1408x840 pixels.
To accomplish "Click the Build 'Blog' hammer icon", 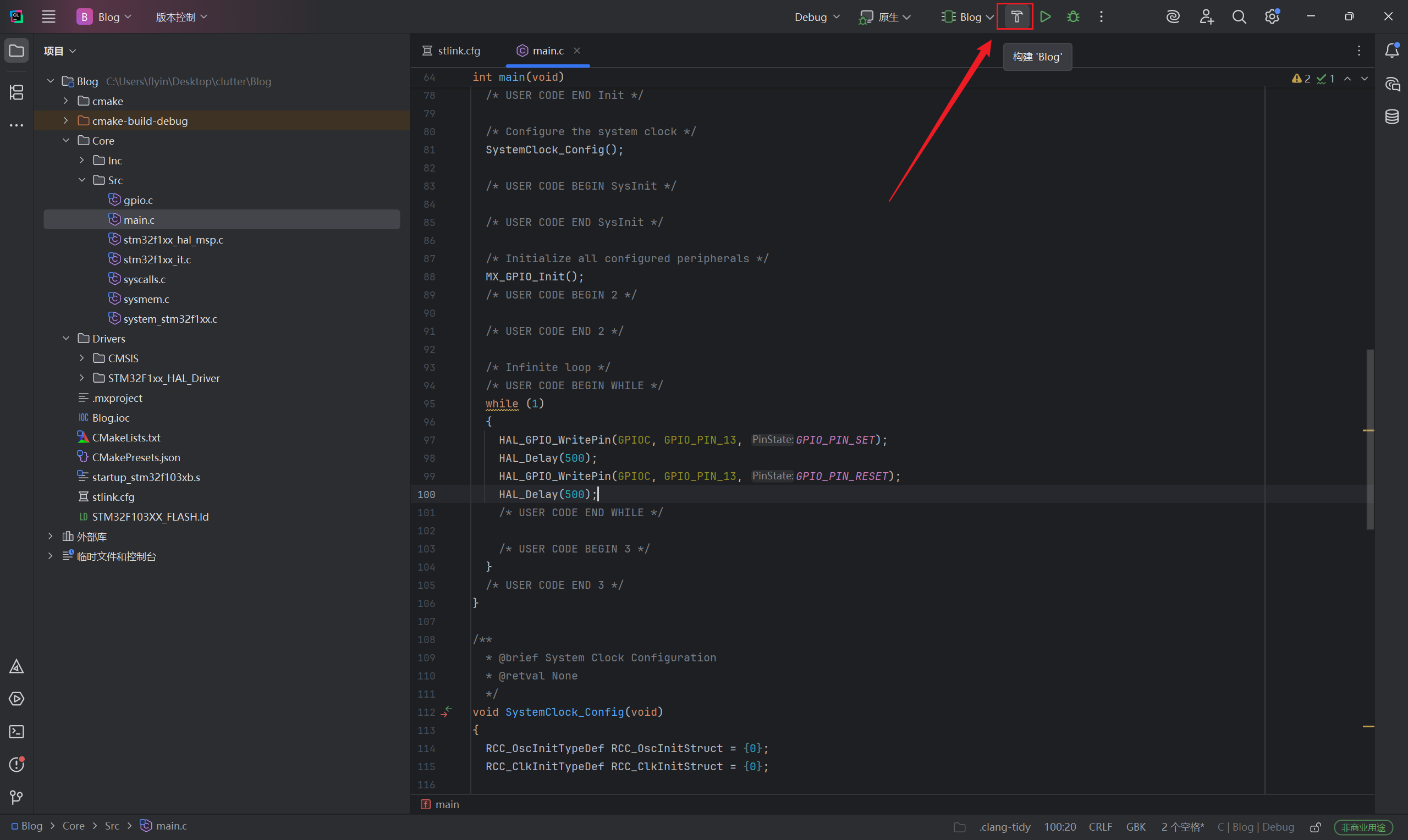I will 1016,17.
